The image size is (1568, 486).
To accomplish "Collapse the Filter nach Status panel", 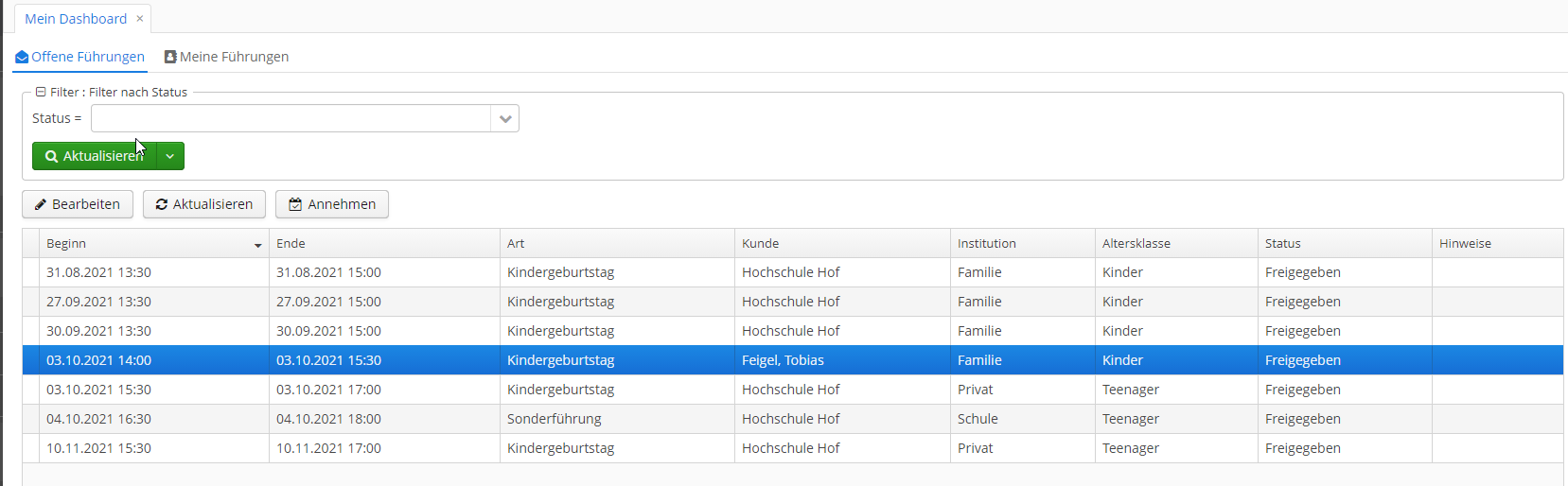I will (x=41, y=92).
